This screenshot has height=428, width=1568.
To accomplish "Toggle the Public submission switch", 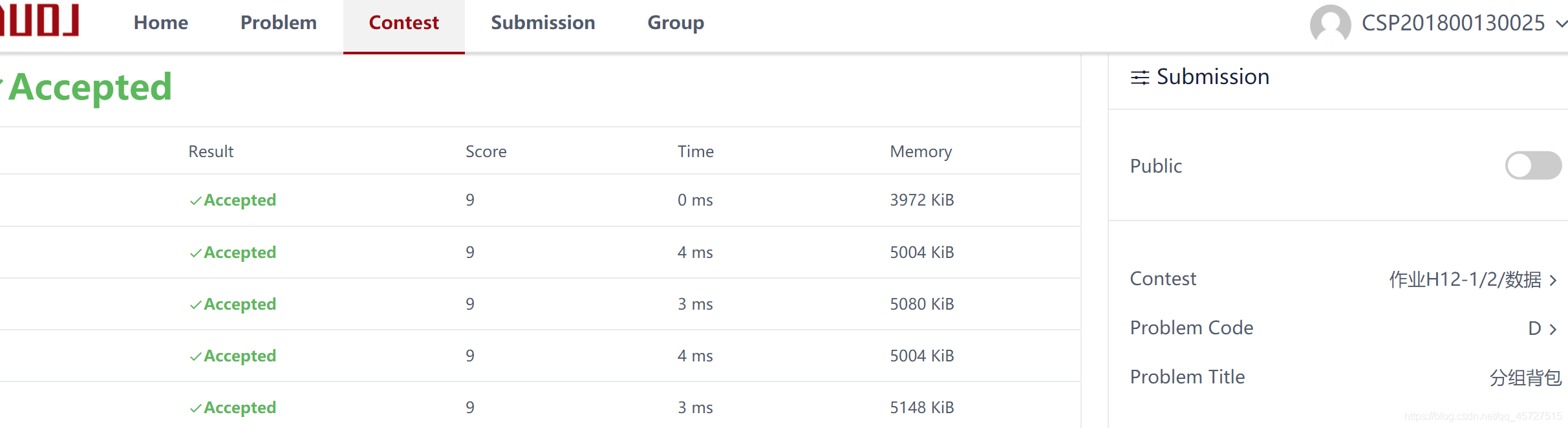I will (x=1533, y=166).
